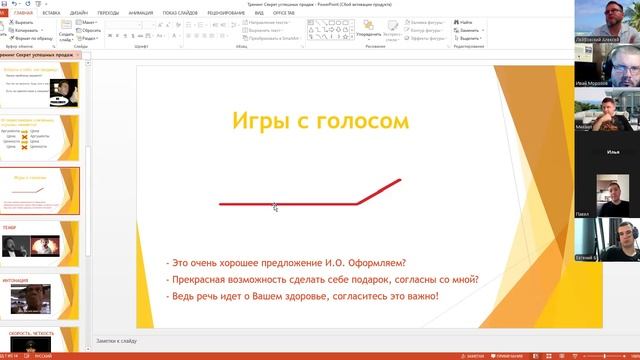Toggle strikethrough formatting
Image resolution: width=640 pixels, height=360 pixels.
point(141,36)
